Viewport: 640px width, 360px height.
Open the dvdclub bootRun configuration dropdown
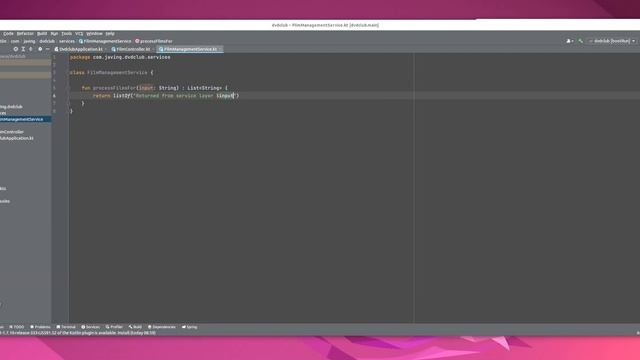[612, 41]
